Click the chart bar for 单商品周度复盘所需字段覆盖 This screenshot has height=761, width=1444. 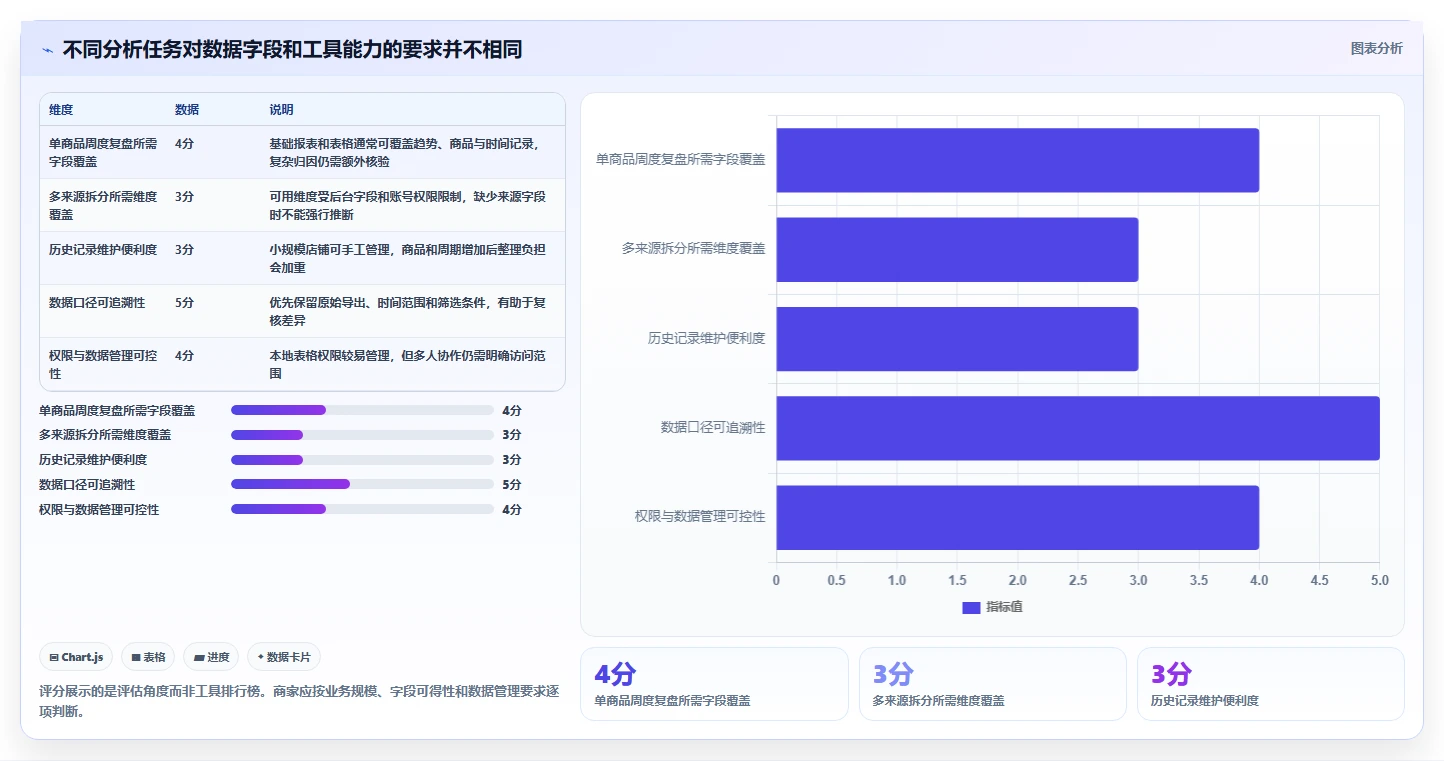(x=1017, y=160)
